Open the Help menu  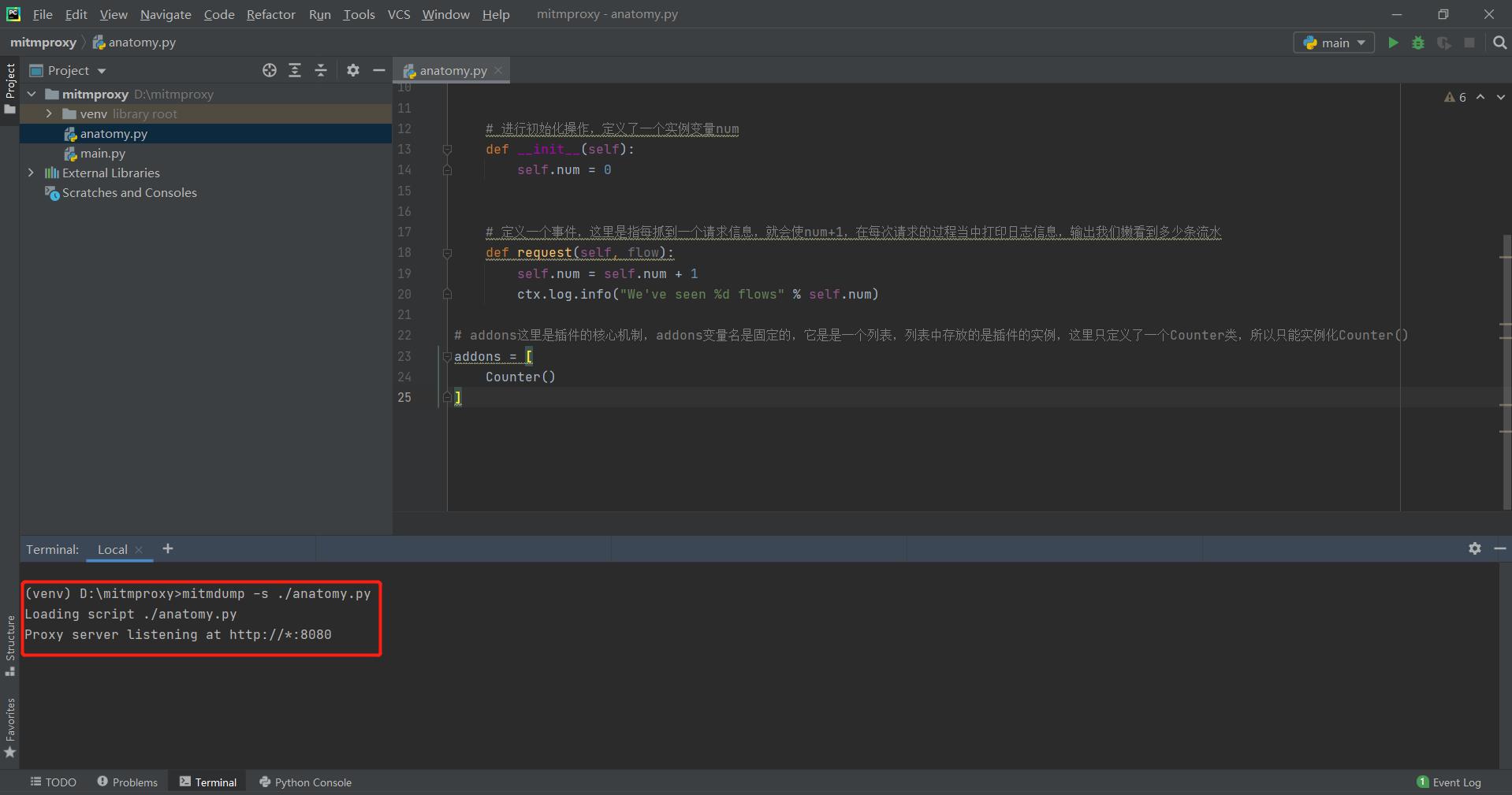(x=496, y=14)
